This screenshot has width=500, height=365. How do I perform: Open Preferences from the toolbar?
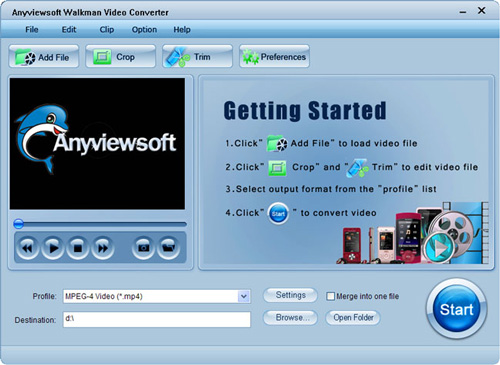[274, 57]
